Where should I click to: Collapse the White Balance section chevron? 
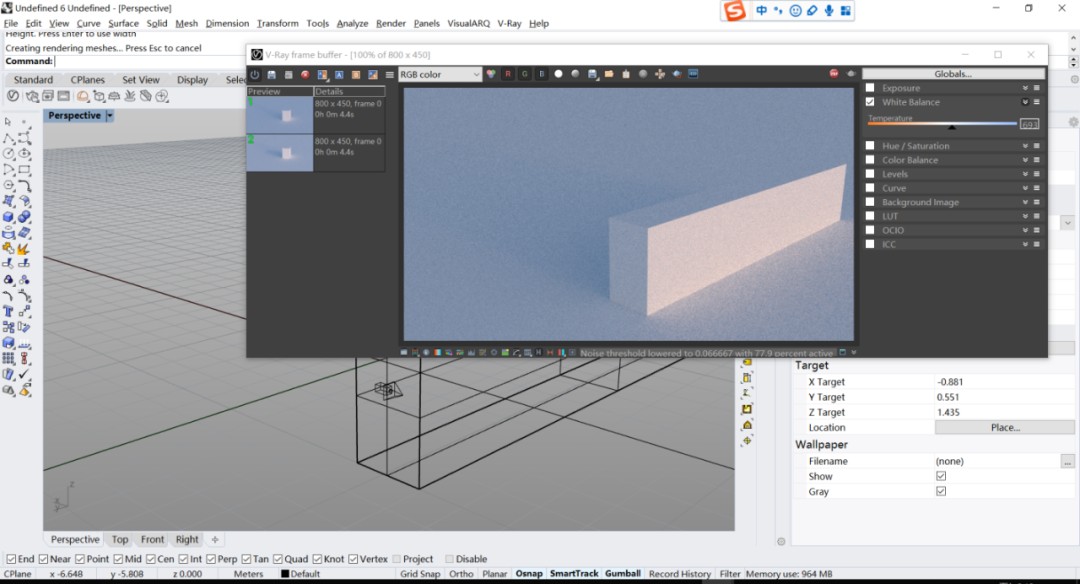click(1025, 102)
